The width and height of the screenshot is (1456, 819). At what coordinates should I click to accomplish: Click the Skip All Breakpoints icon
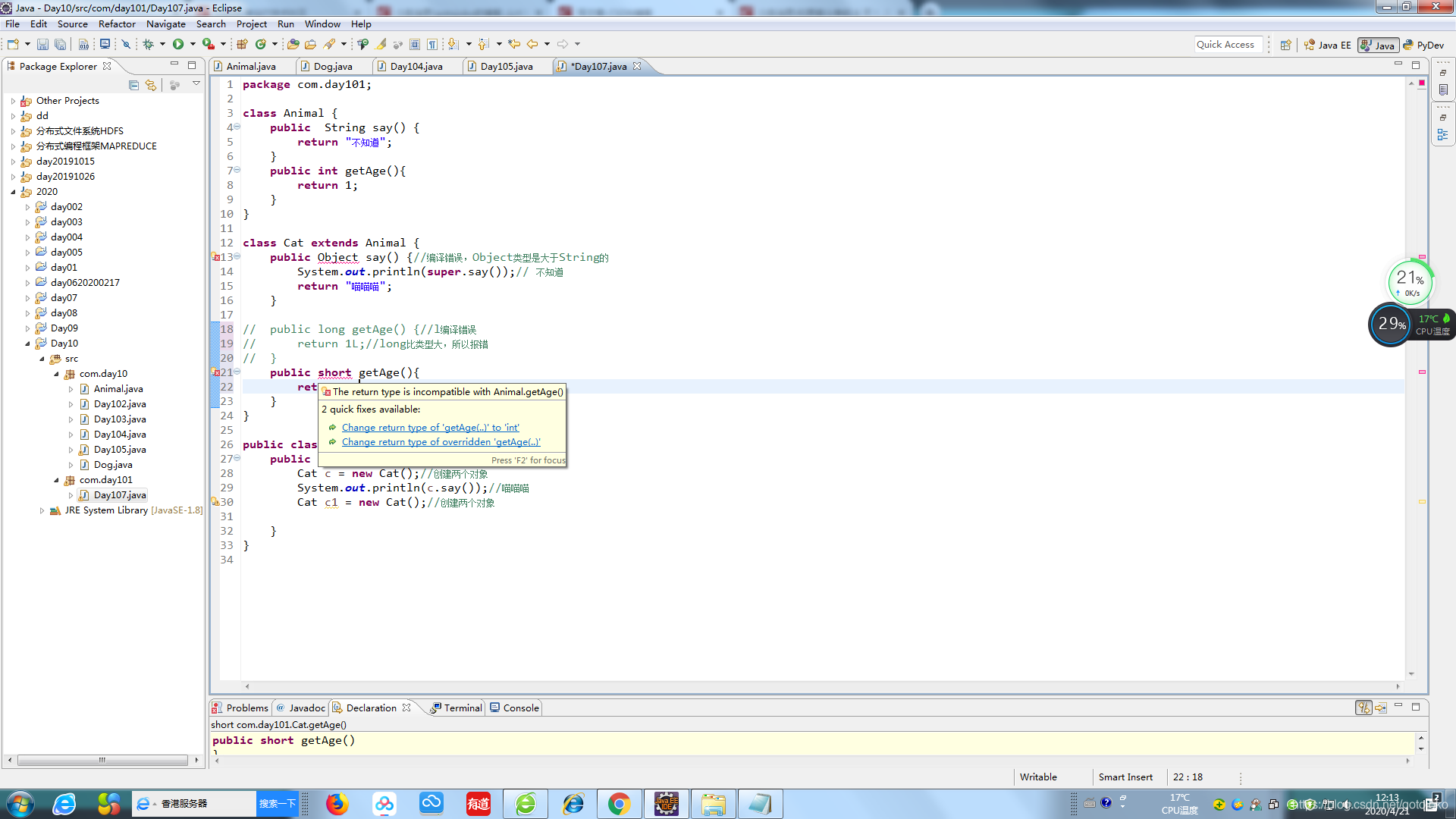127,45
